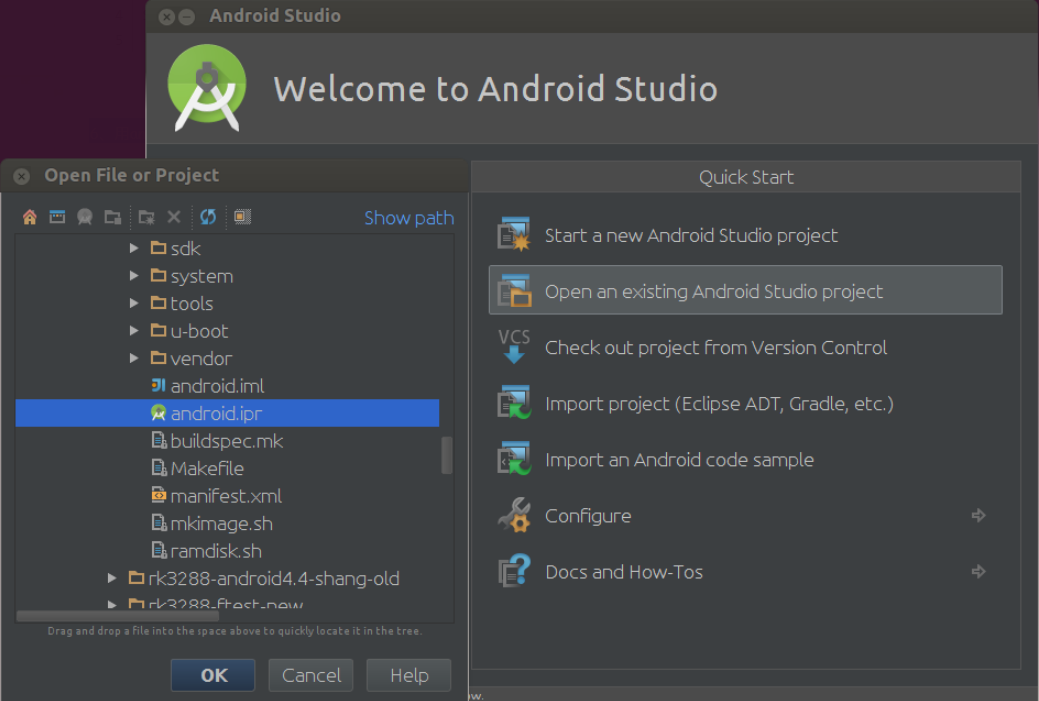
Task: Close the Open File or Project dialog
Action: [x=22, y=176]
